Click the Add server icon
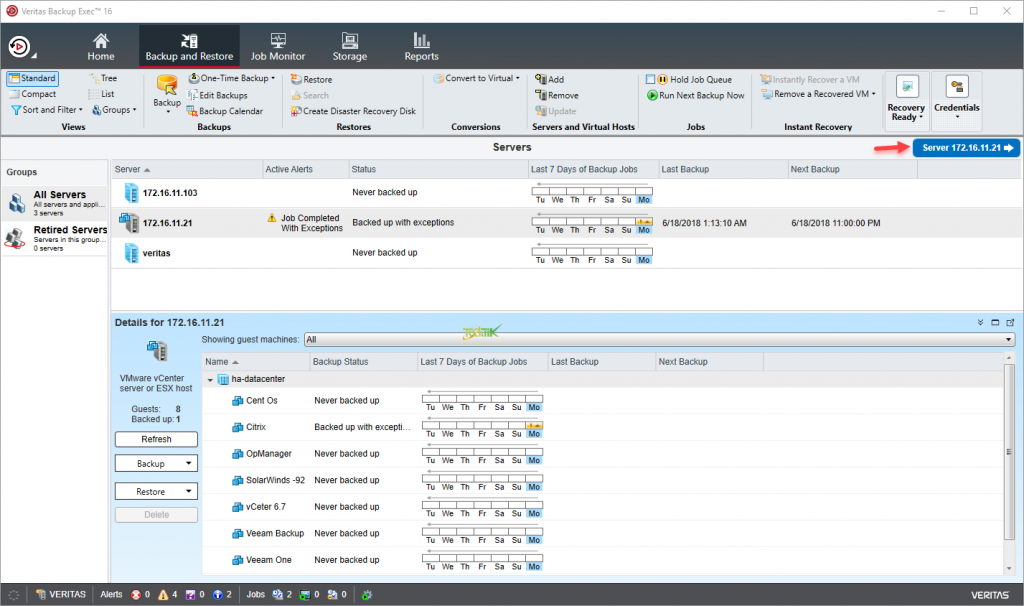This screenshot has height=606, width=1024. [545, 78]
